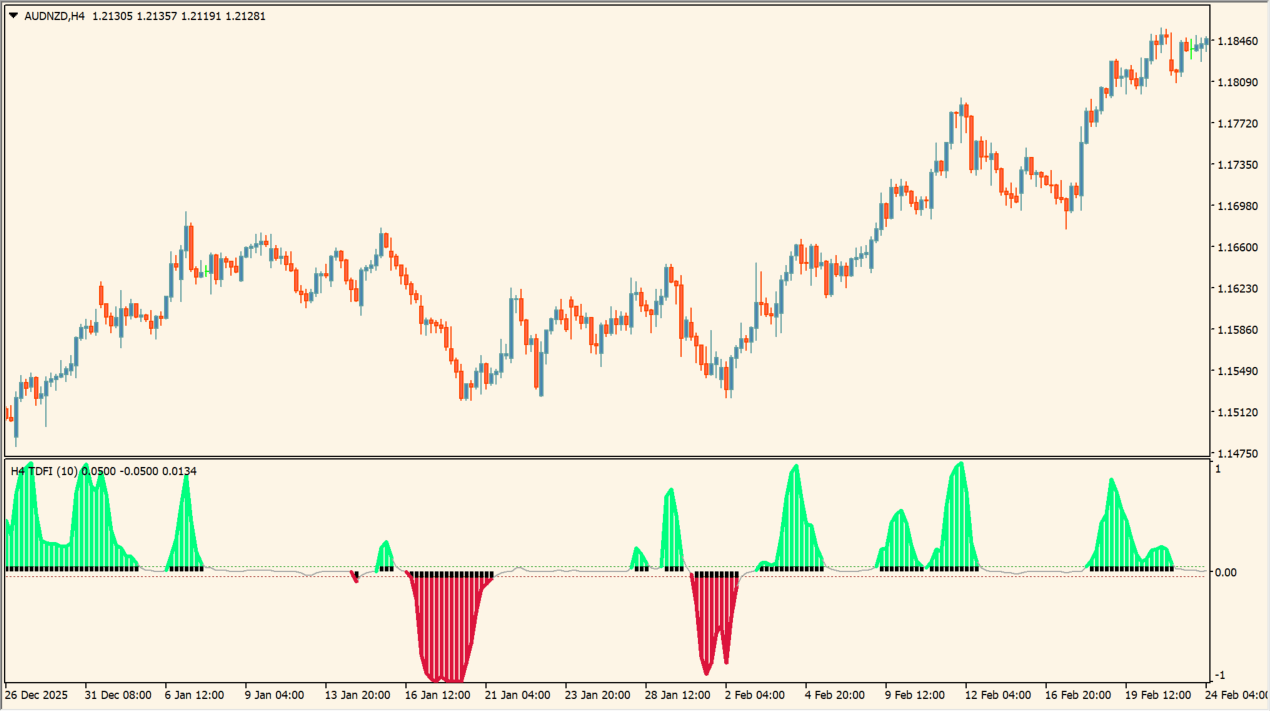The height and width of the screenshot is (711, 1270).
Task: Click the largest red TDFI histogram near 16 Jan
Action: 445,630
